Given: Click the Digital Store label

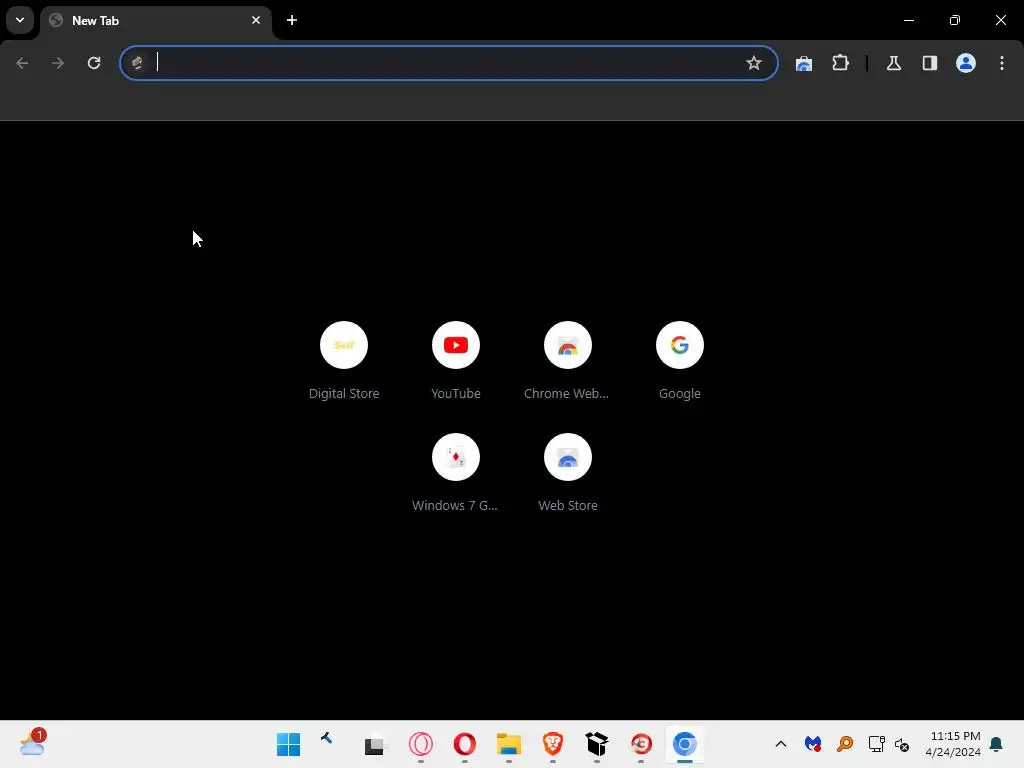Looking at the screenshot, I should click(344, 394).
